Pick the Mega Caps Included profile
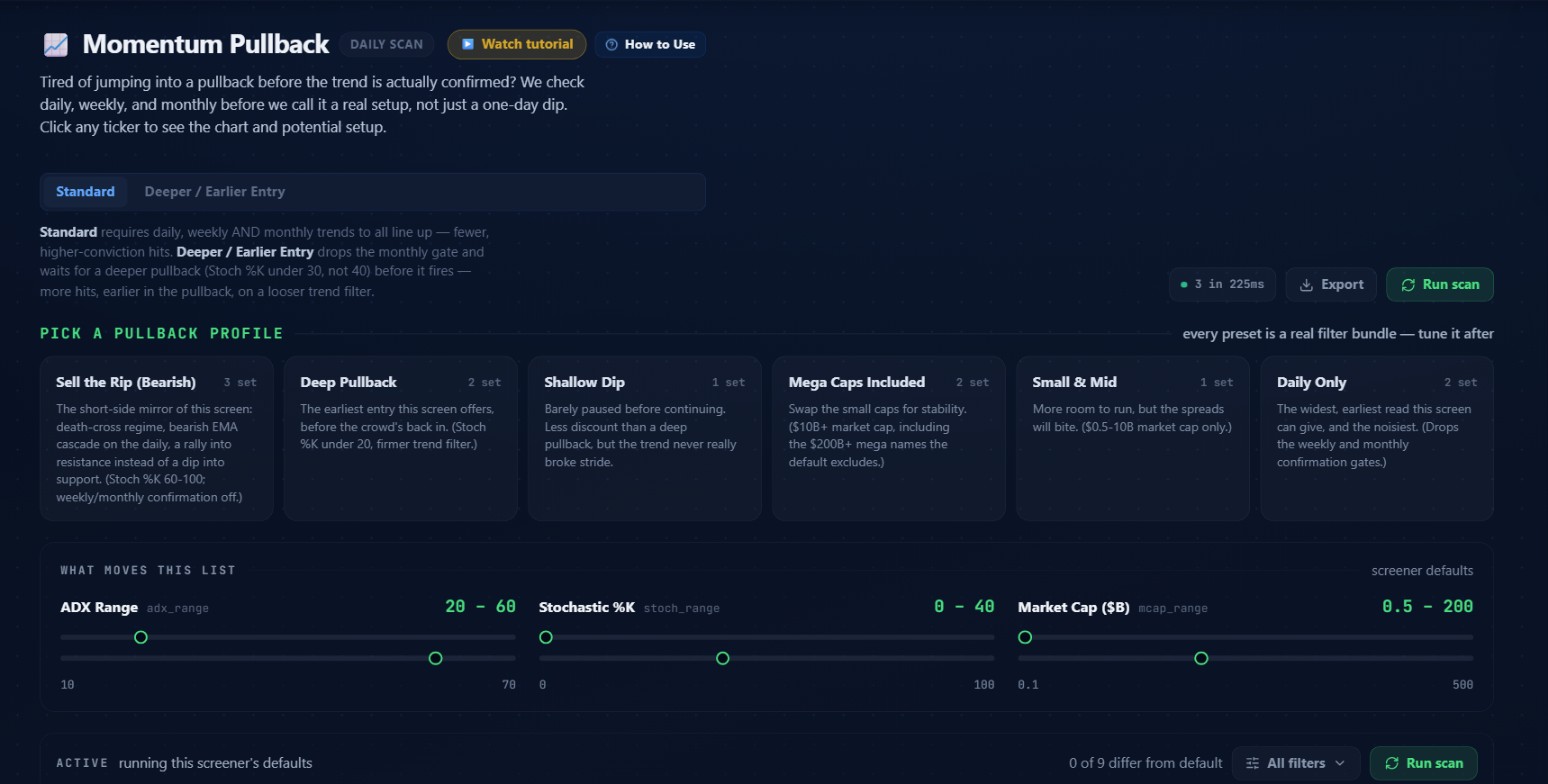This screenshot has width=1548, height=784. 889,438
